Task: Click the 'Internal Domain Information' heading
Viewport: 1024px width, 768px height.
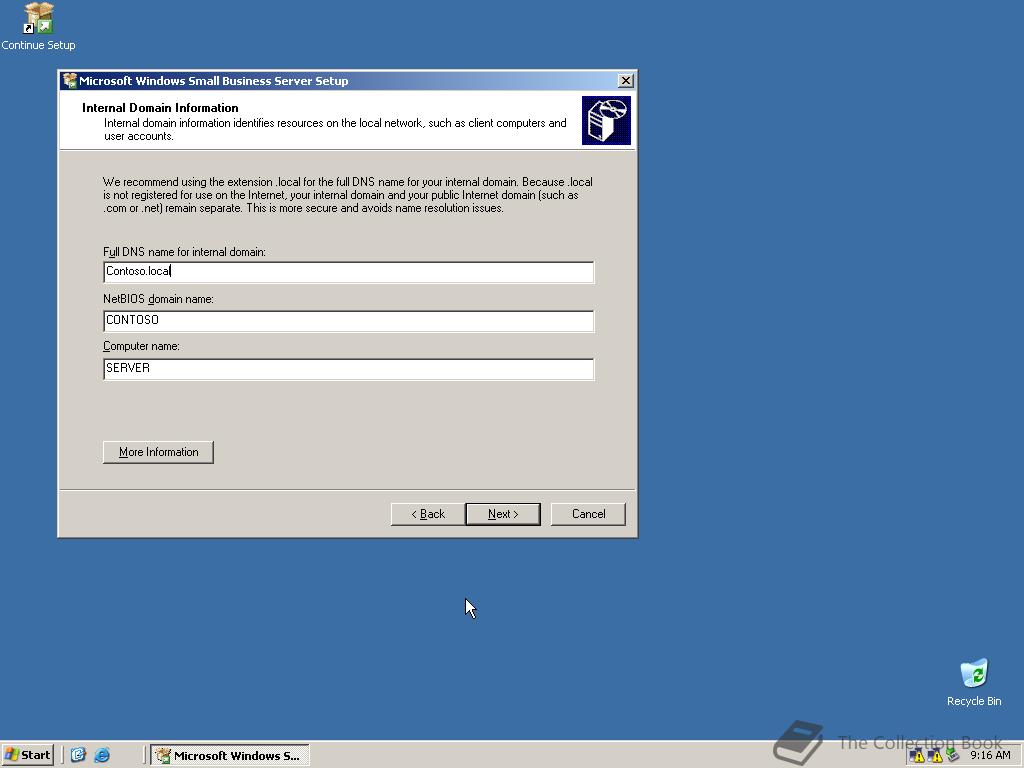Action: point(160,108)
